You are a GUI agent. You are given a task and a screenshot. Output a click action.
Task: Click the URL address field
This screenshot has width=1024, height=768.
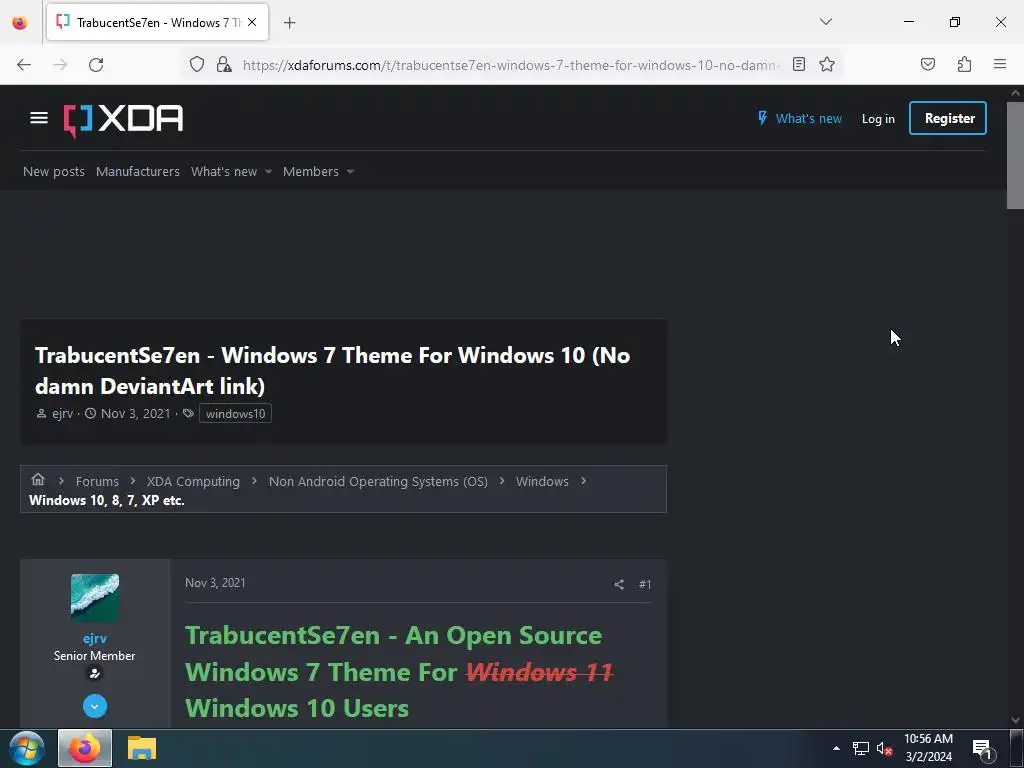click(509, 65)
